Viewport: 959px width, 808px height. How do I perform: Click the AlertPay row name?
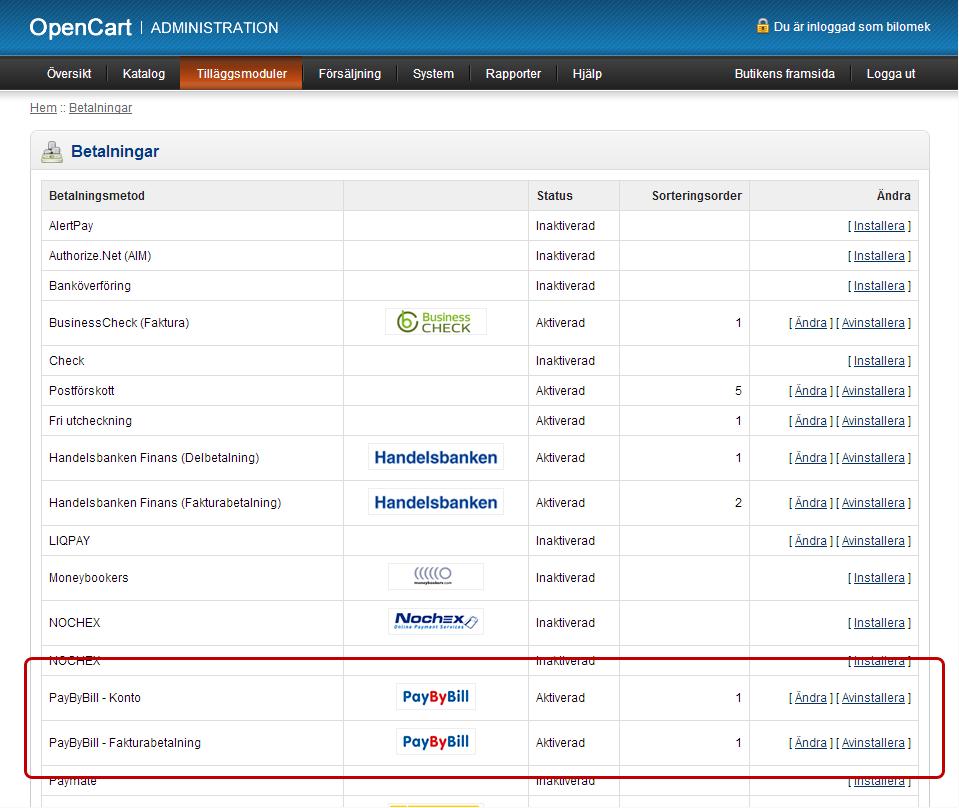point(71,226)
